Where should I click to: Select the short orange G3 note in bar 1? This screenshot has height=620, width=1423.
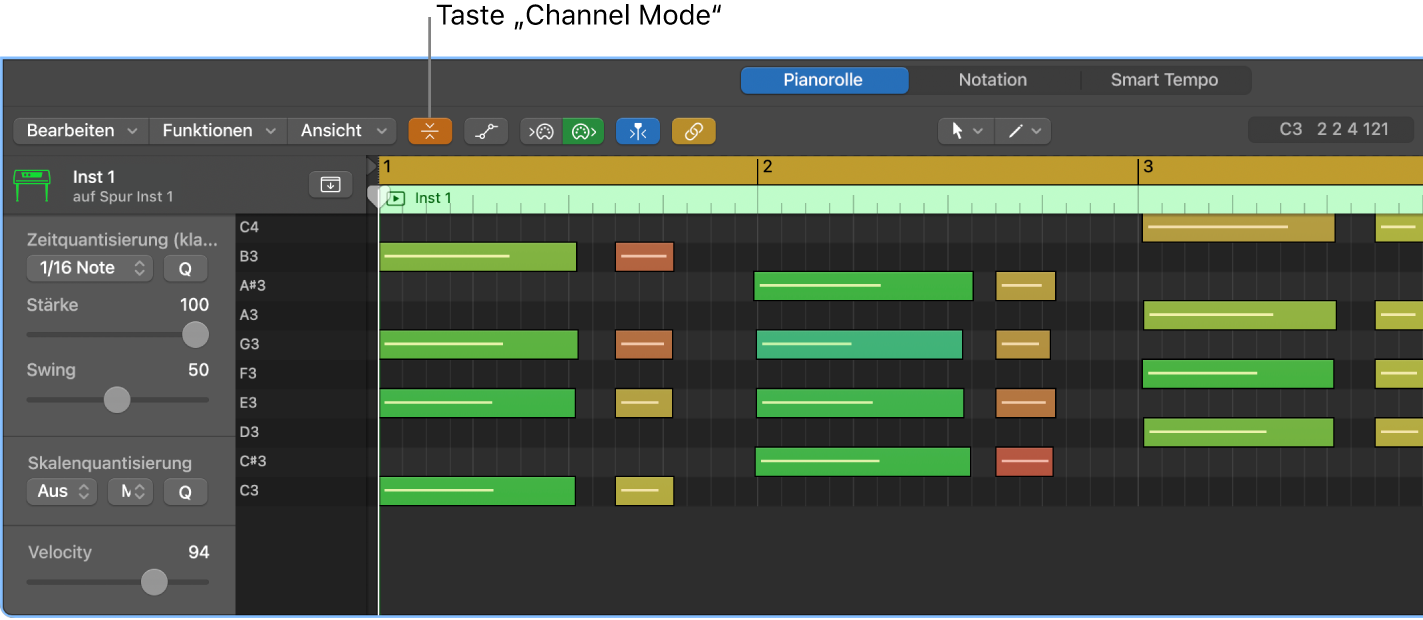[643, 345]
